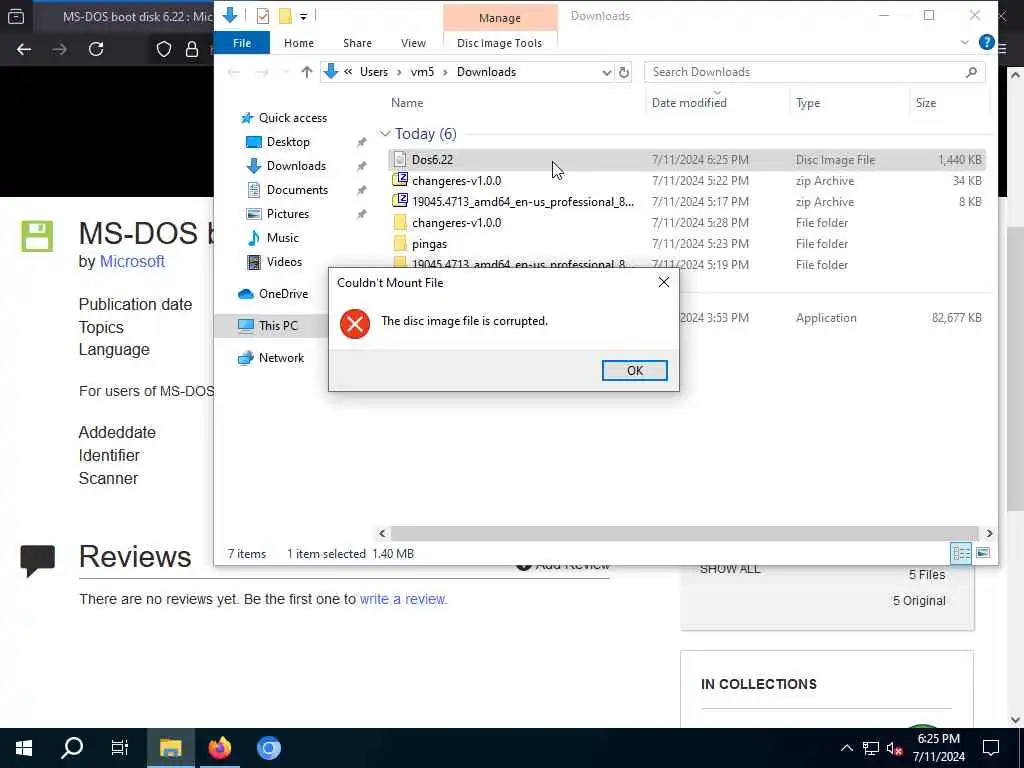
Task: Open Desktop in the navigation pane
Action: (287, 142)
